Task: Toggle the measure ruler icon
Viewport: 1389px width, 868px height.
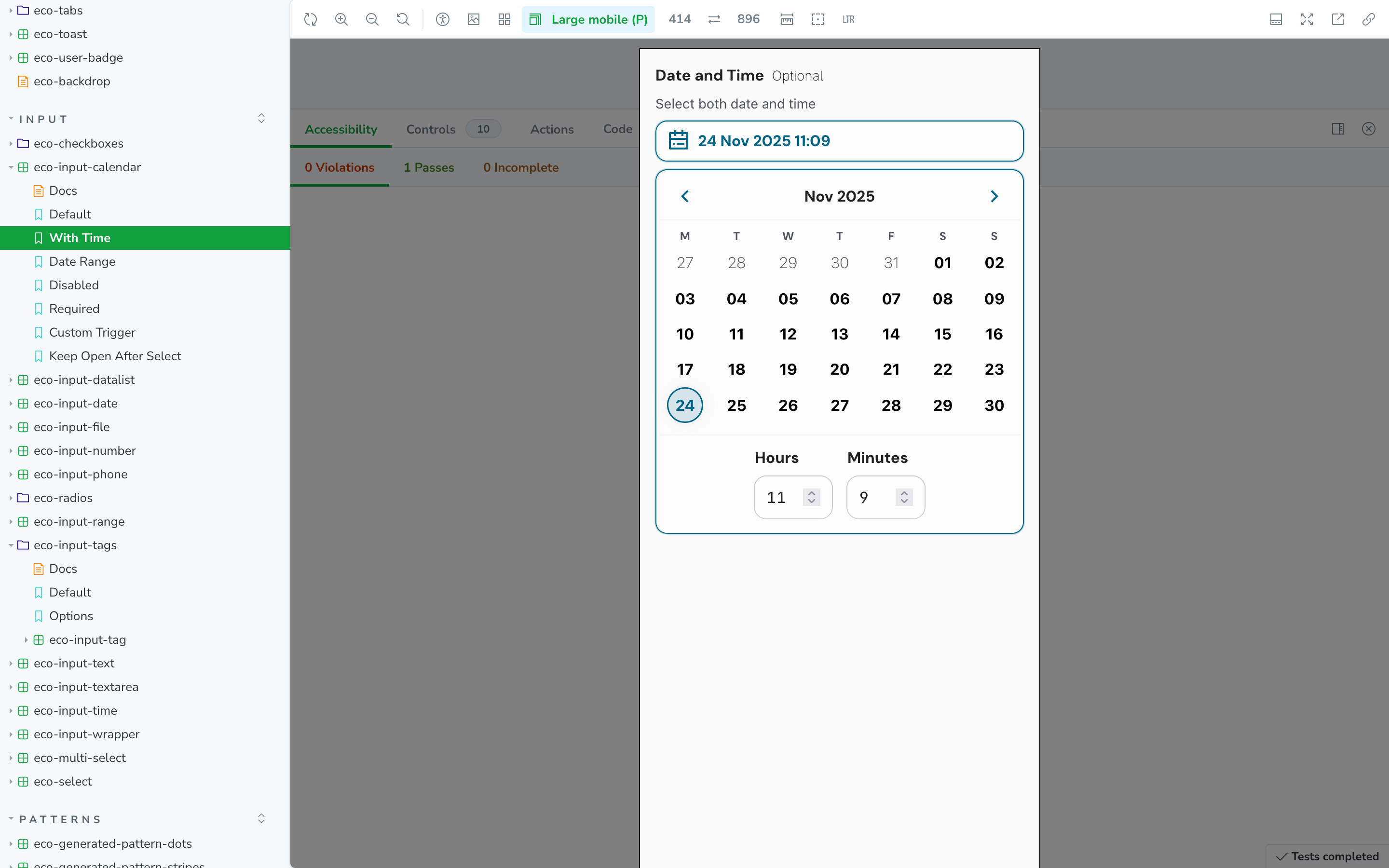Action: (787, 19)
